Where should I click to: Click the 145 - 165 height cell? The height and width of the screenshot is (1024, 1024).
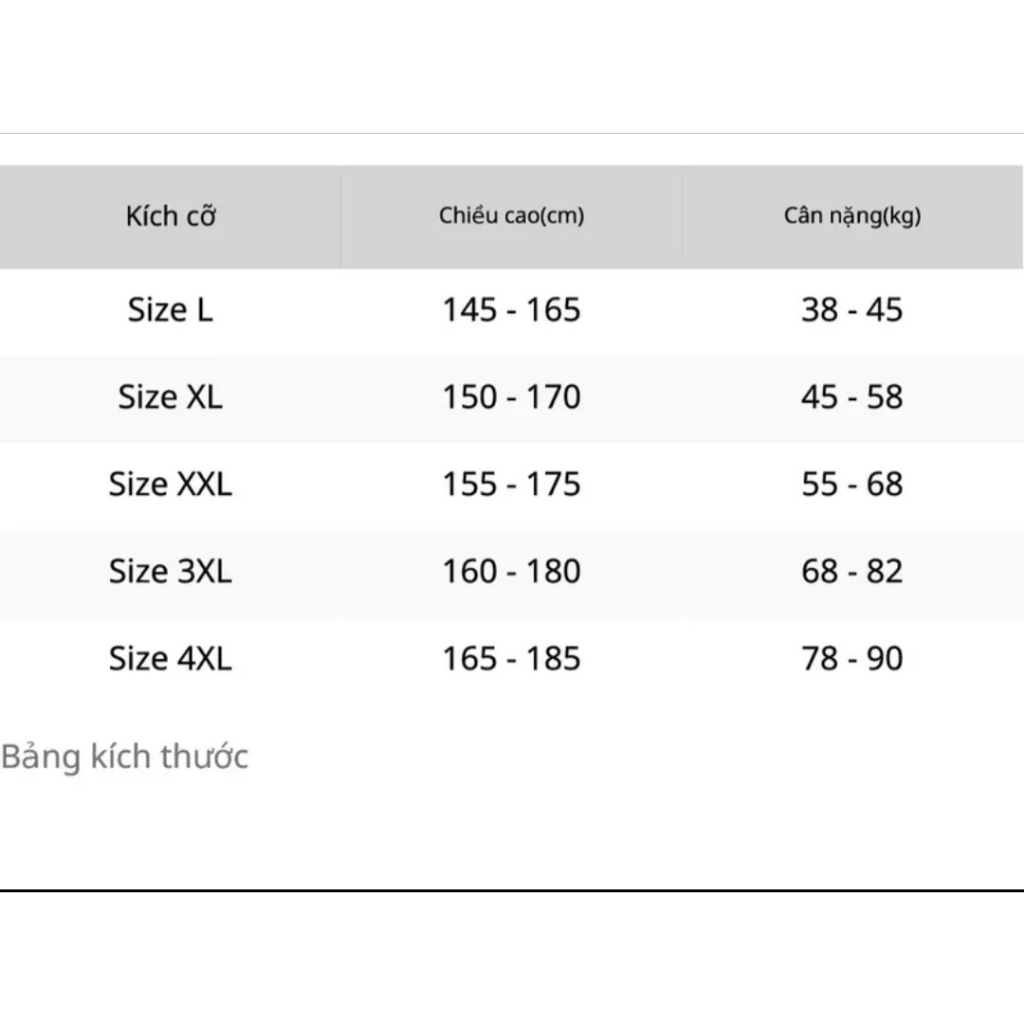[x=511, y=310]
